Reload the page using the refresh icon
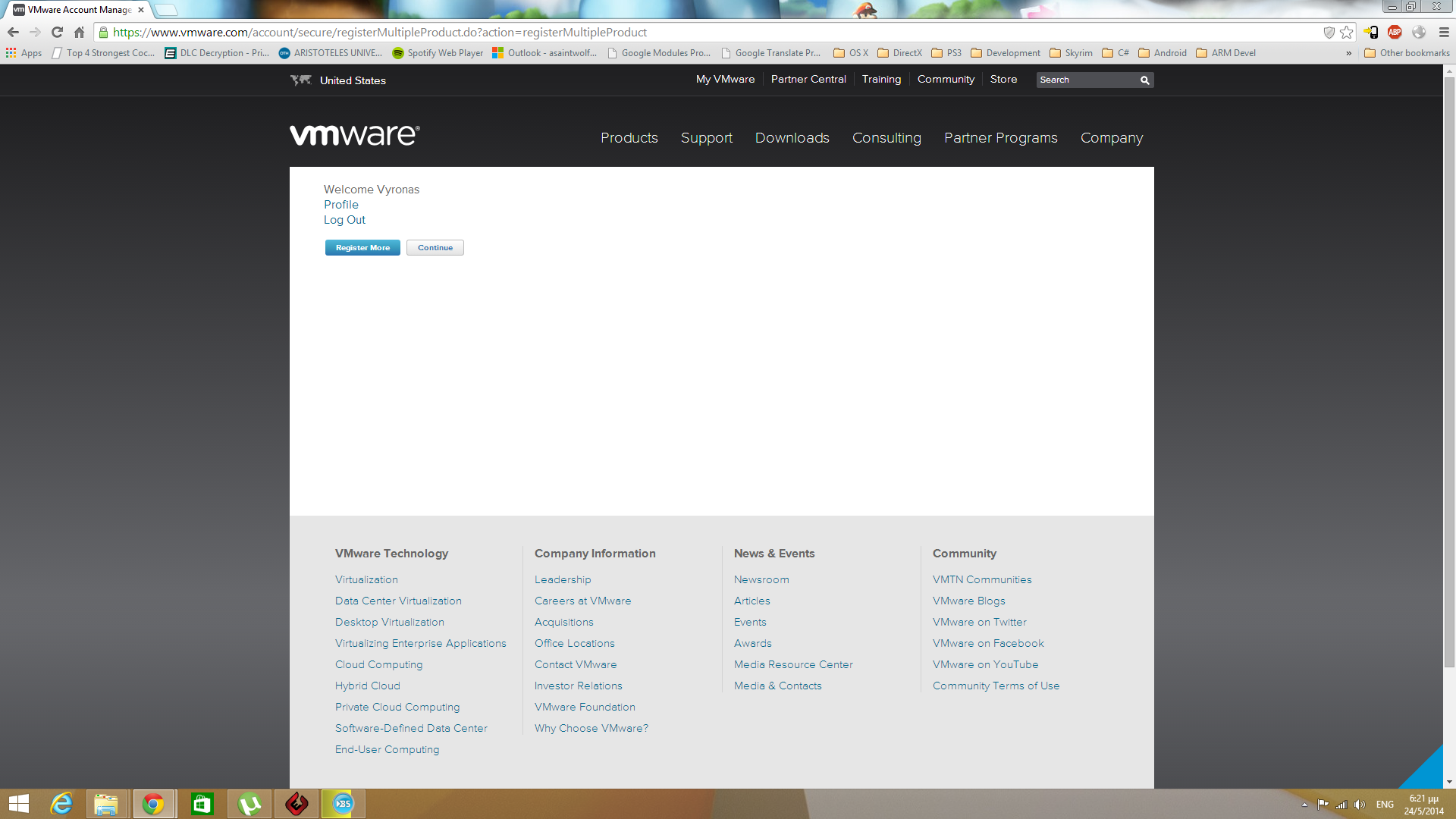Viewport: 1456px width, 819px height. pyautogui.click(x=56, y=32)
